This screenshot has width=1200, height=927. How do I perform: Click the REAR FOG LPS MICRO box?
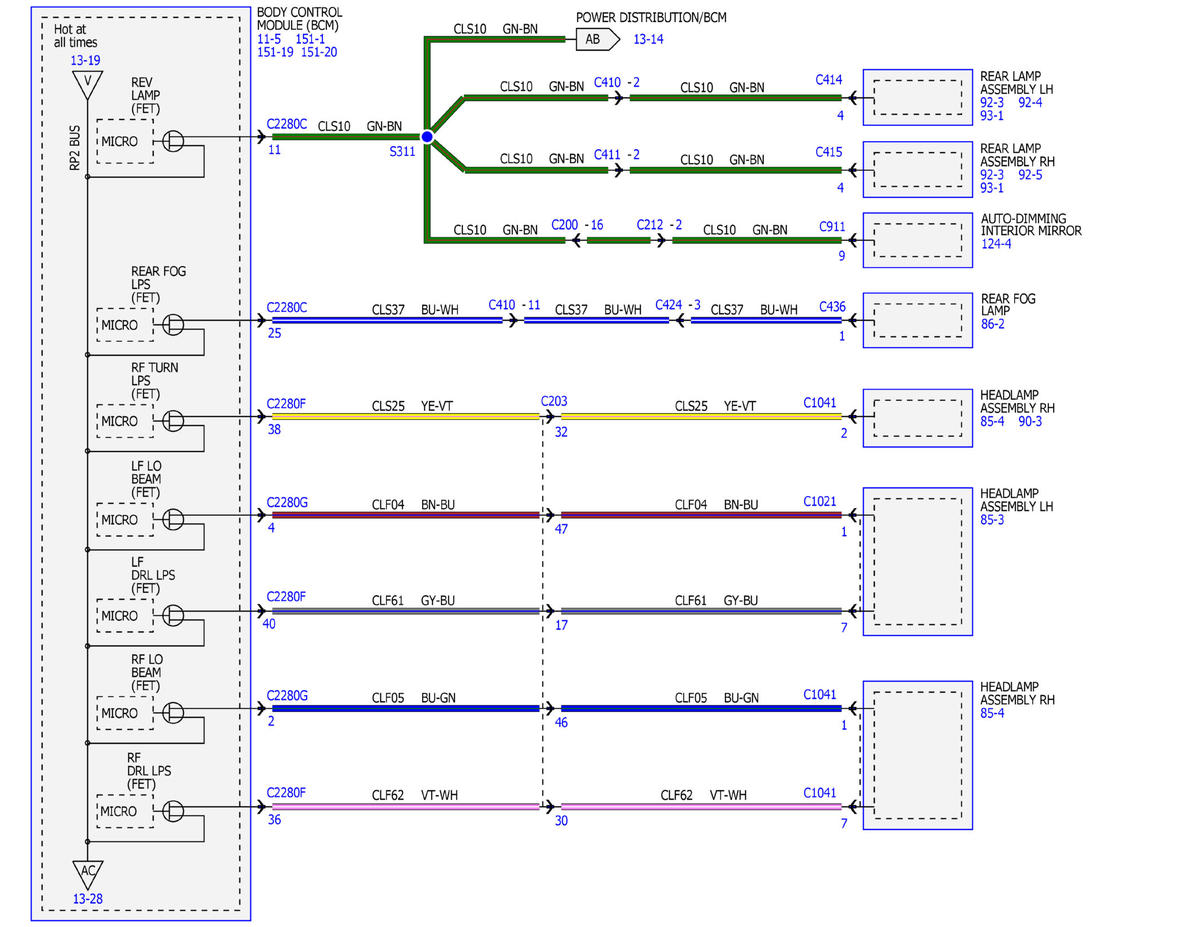[x=122, y=324]
